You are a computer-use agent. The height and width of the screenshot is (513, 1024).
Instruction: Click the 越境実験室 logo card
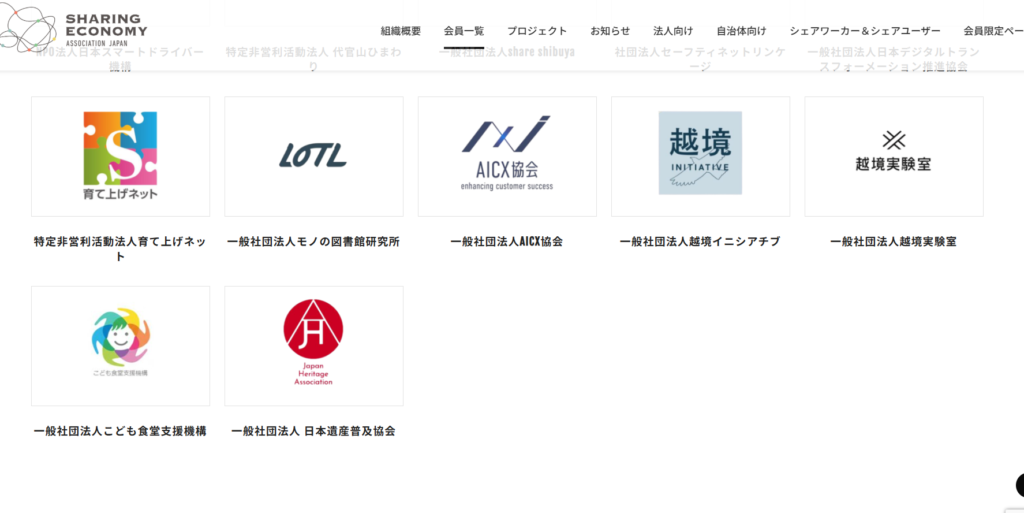[893, 156]
